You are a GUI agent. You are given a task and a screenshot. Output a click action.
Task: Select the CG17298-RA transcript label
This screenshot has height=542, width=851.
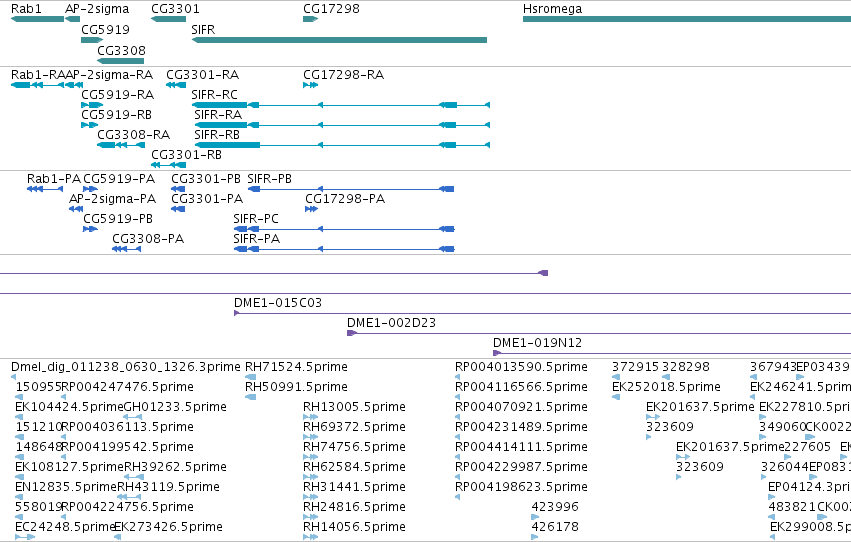[344, 74]
